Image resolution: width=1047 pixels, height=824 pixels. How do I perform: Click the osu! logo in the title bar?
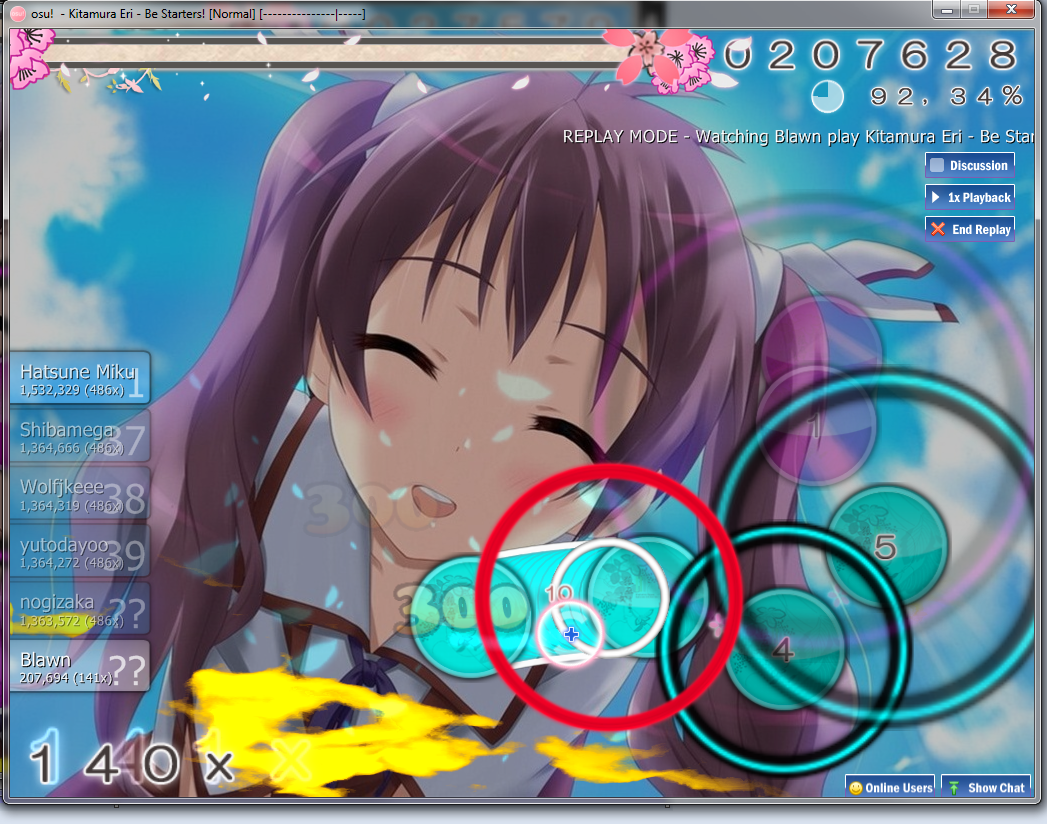tap(16, 12)
